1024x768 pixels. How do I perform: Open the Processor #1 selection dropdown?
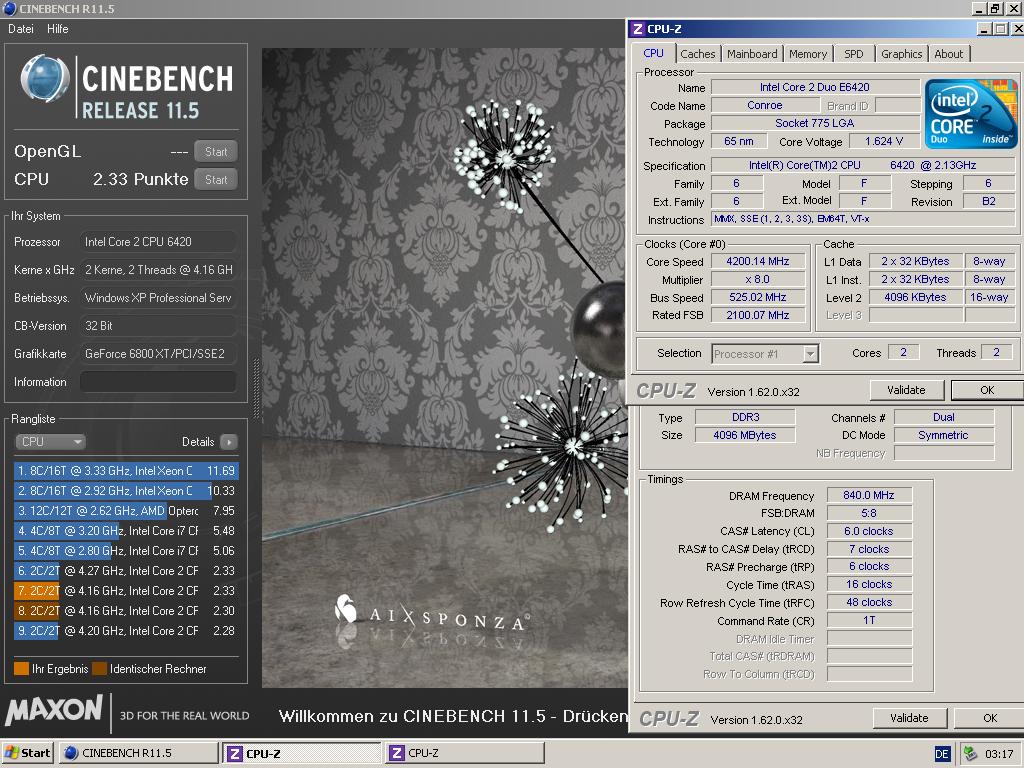click(x=765, y=354)
